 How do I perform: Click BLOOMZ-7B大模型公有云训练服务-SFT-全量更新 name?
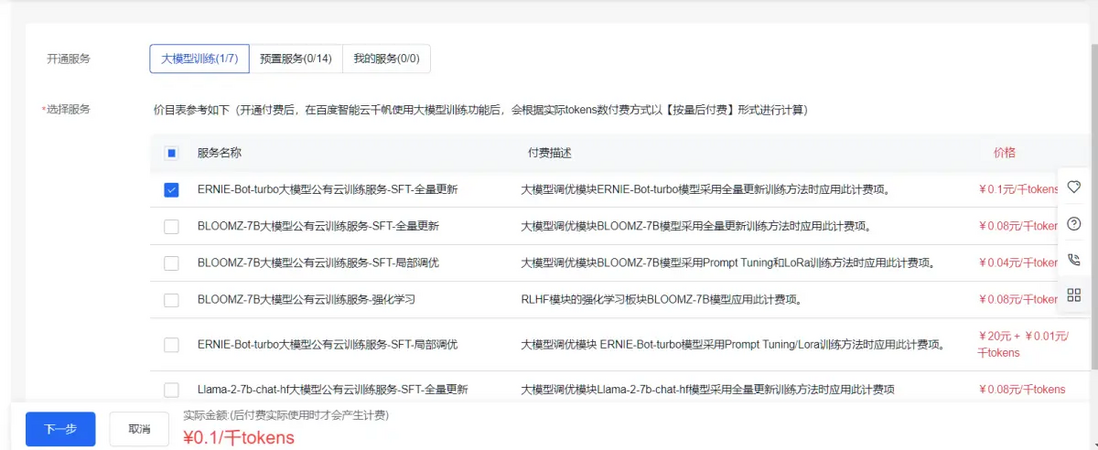pyautogui.click(x=319, y=226)
